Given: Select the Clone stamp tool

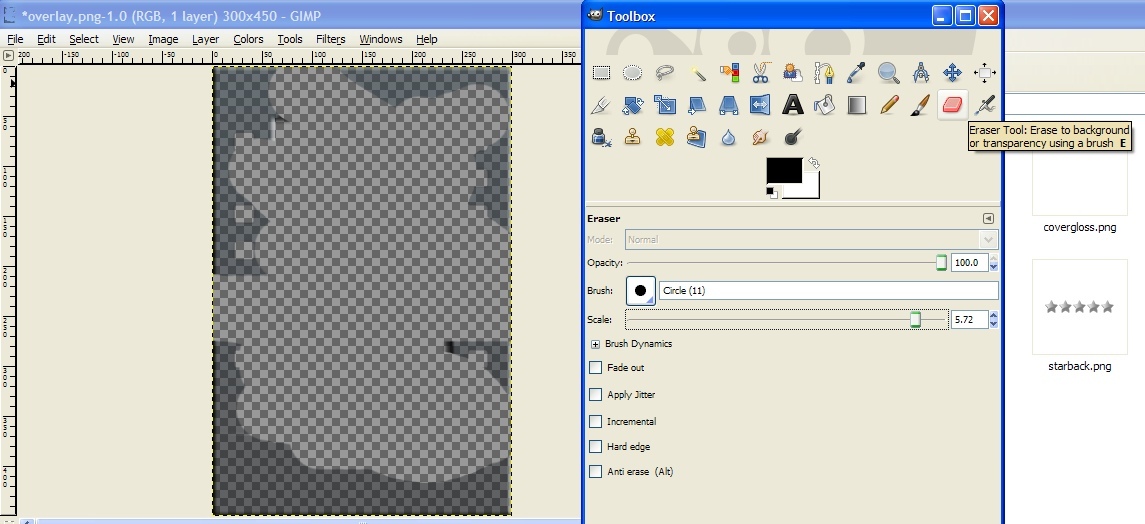Looking at the screenshot, I should [632, 136].
